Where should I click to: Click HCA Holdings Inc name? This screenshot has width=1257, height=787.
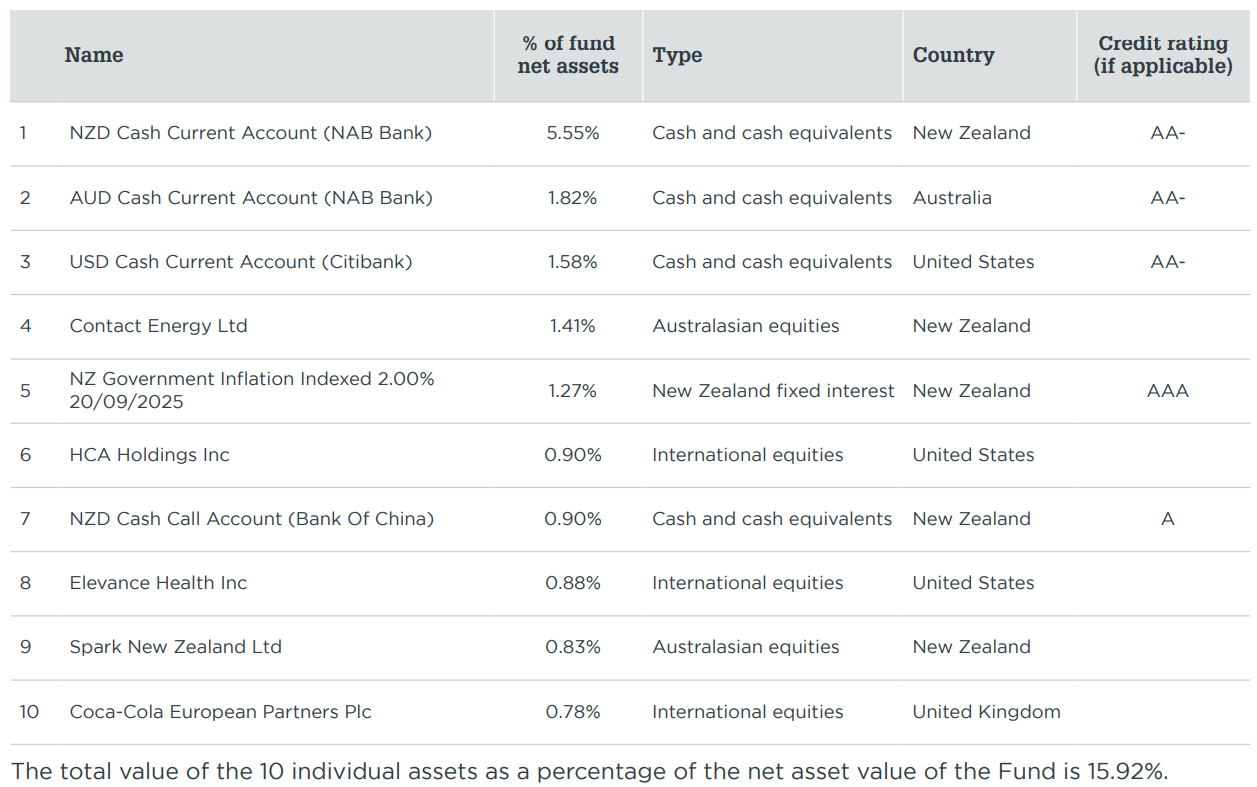(149, 455)
